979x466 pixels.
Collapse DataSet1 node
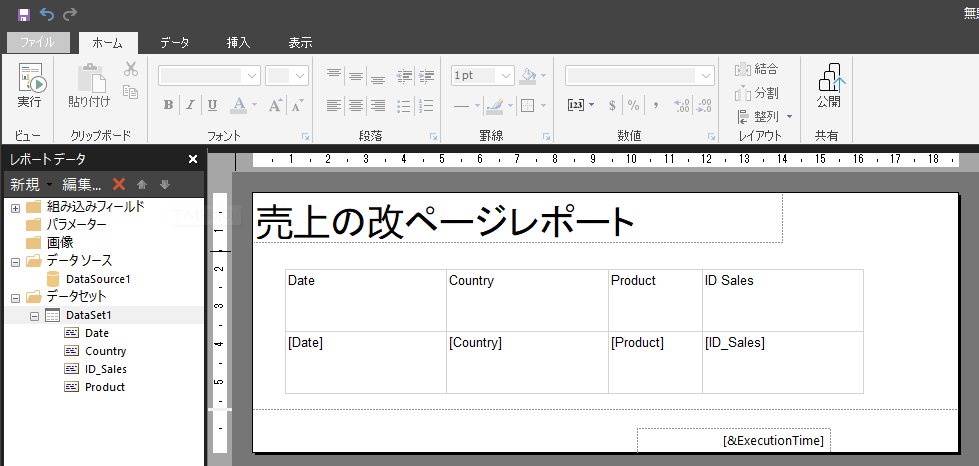pyautogui.click(x=34, y=316)
